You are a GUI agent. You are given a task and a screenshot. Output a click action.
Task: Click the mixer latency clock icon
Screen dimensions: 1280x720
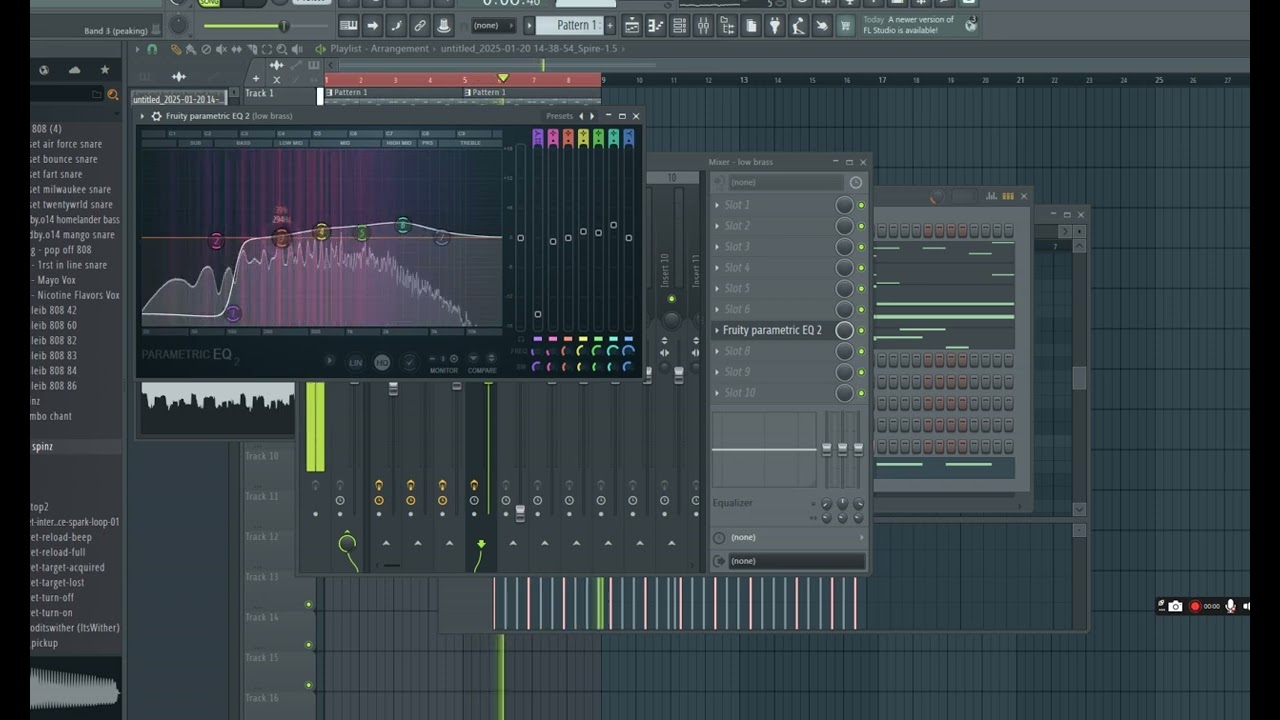pyautogui.click(x=855, y=182)
